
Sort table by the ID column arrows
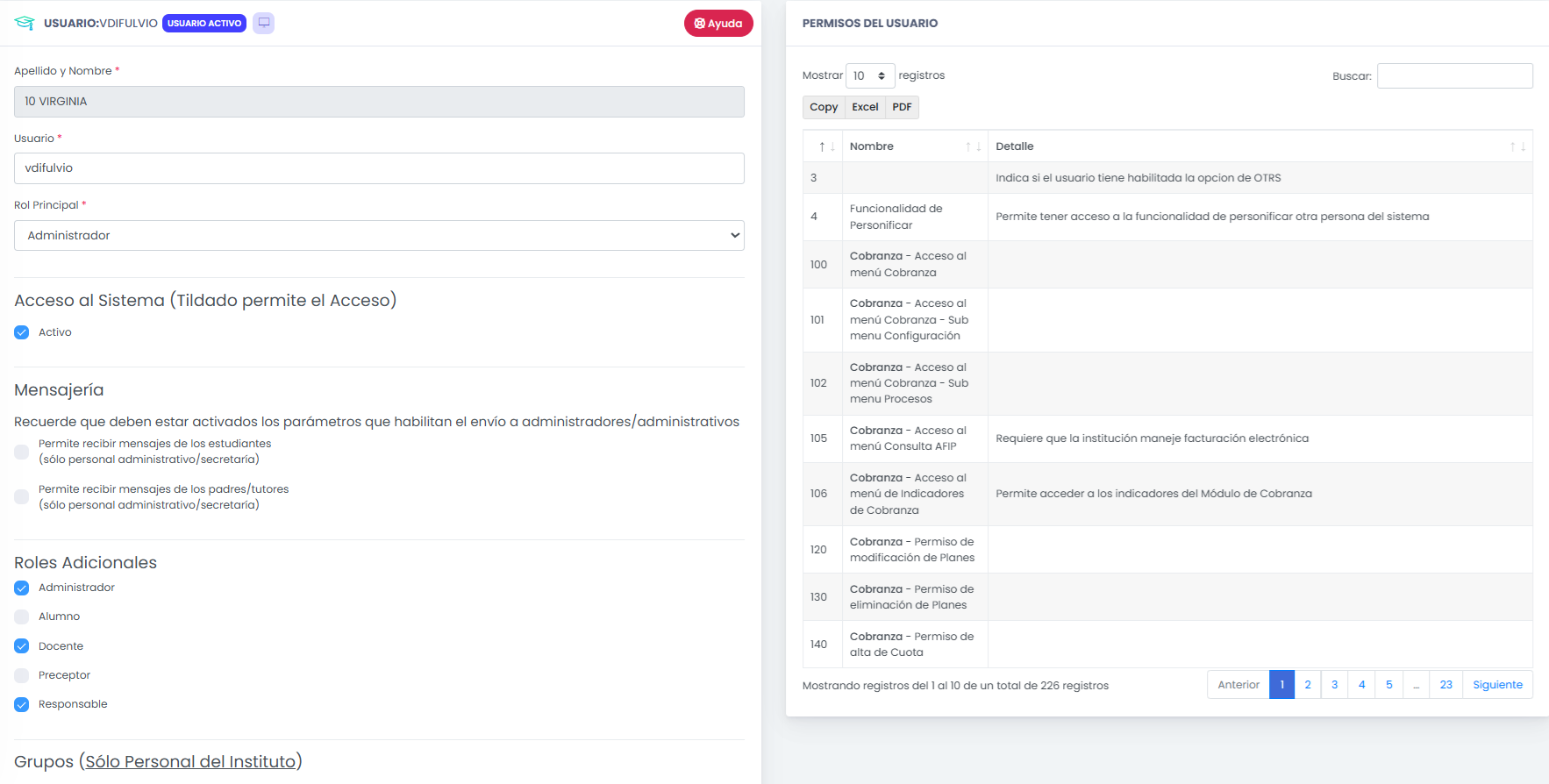tap(826, 146)
